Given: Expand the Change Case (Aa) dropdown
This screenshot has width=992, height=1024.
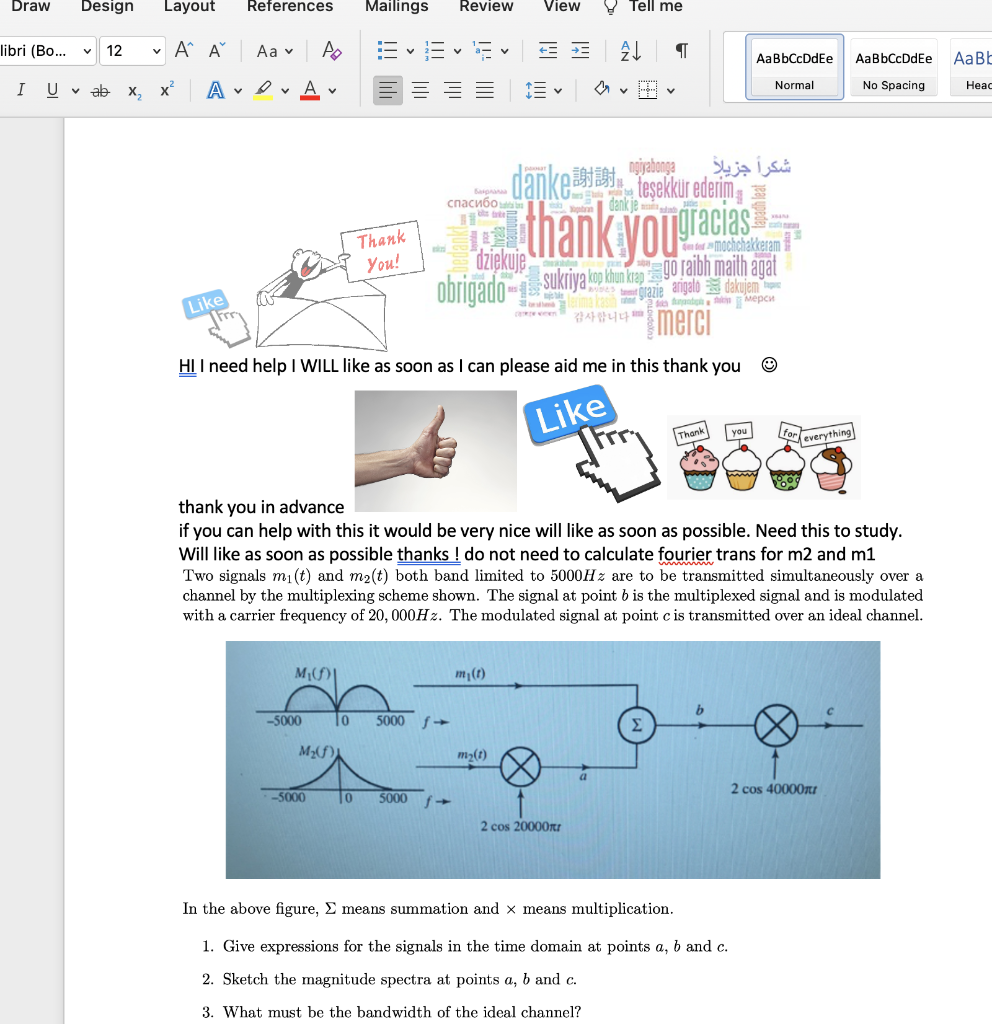Looking at the screenshot, I should [x=273, y=51].
